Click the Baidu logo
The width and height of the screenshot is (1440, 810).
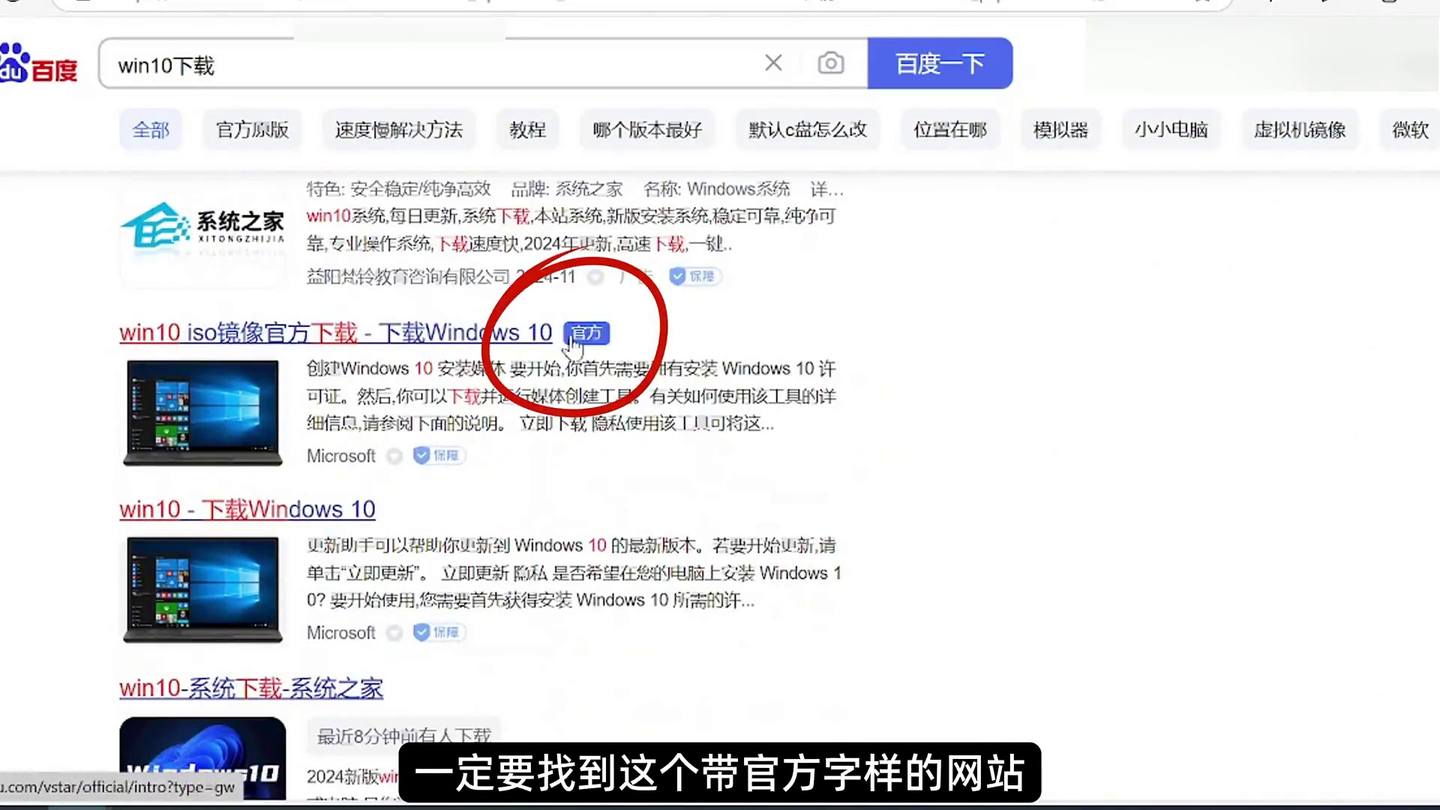click(38, 64)
